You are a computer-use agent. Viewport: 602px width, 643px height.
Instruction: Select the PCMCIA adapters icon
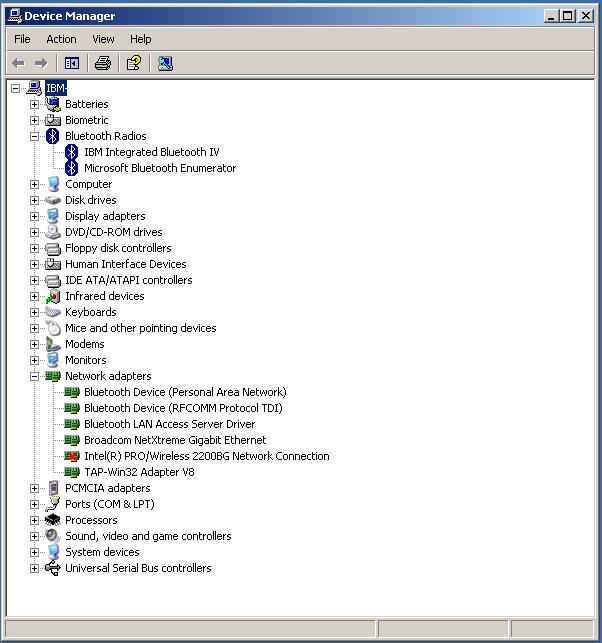click(x=53, y=488)
